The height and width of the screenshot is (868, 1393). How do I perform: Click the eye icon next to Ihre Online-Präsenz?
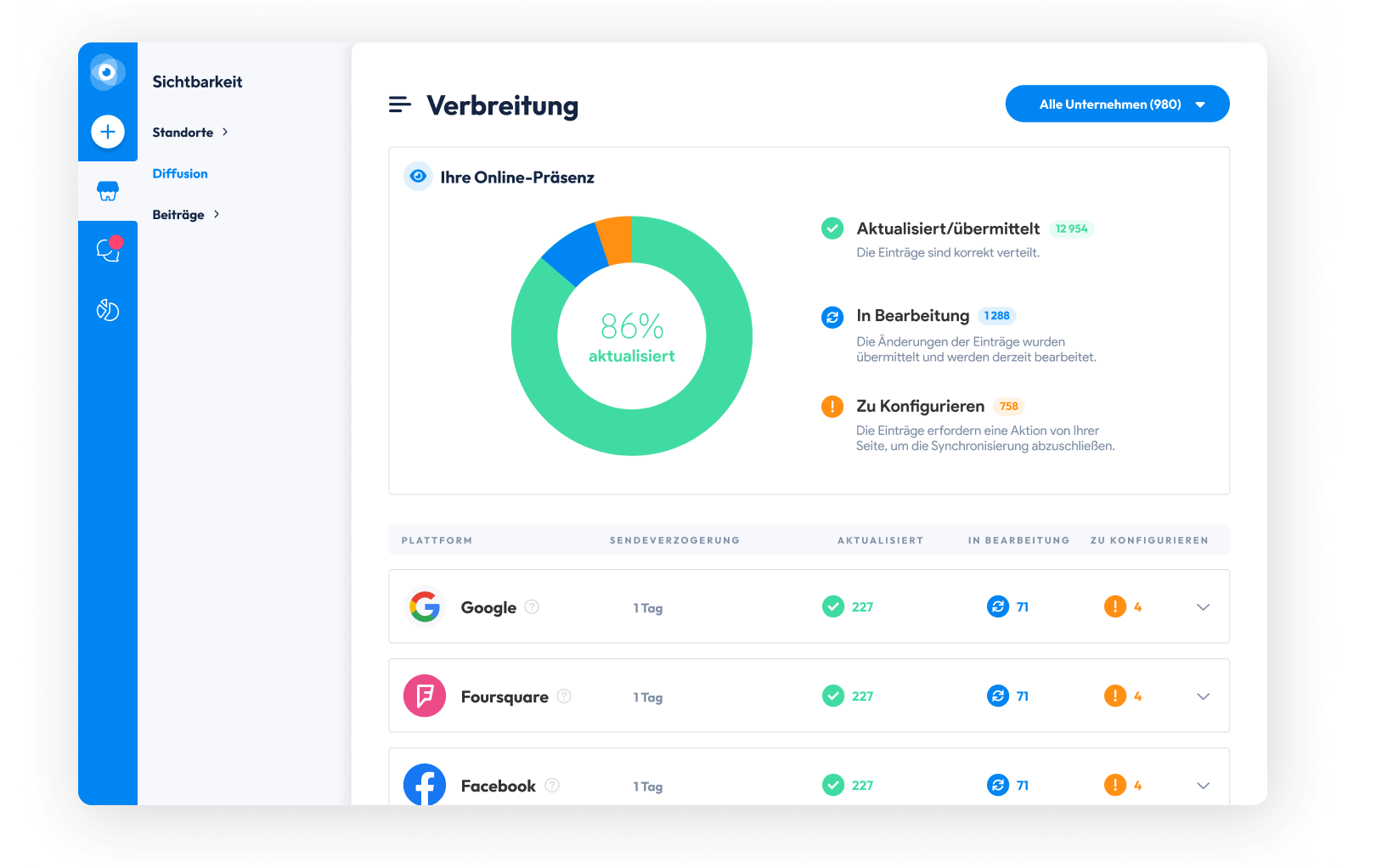tap(418, 177)
